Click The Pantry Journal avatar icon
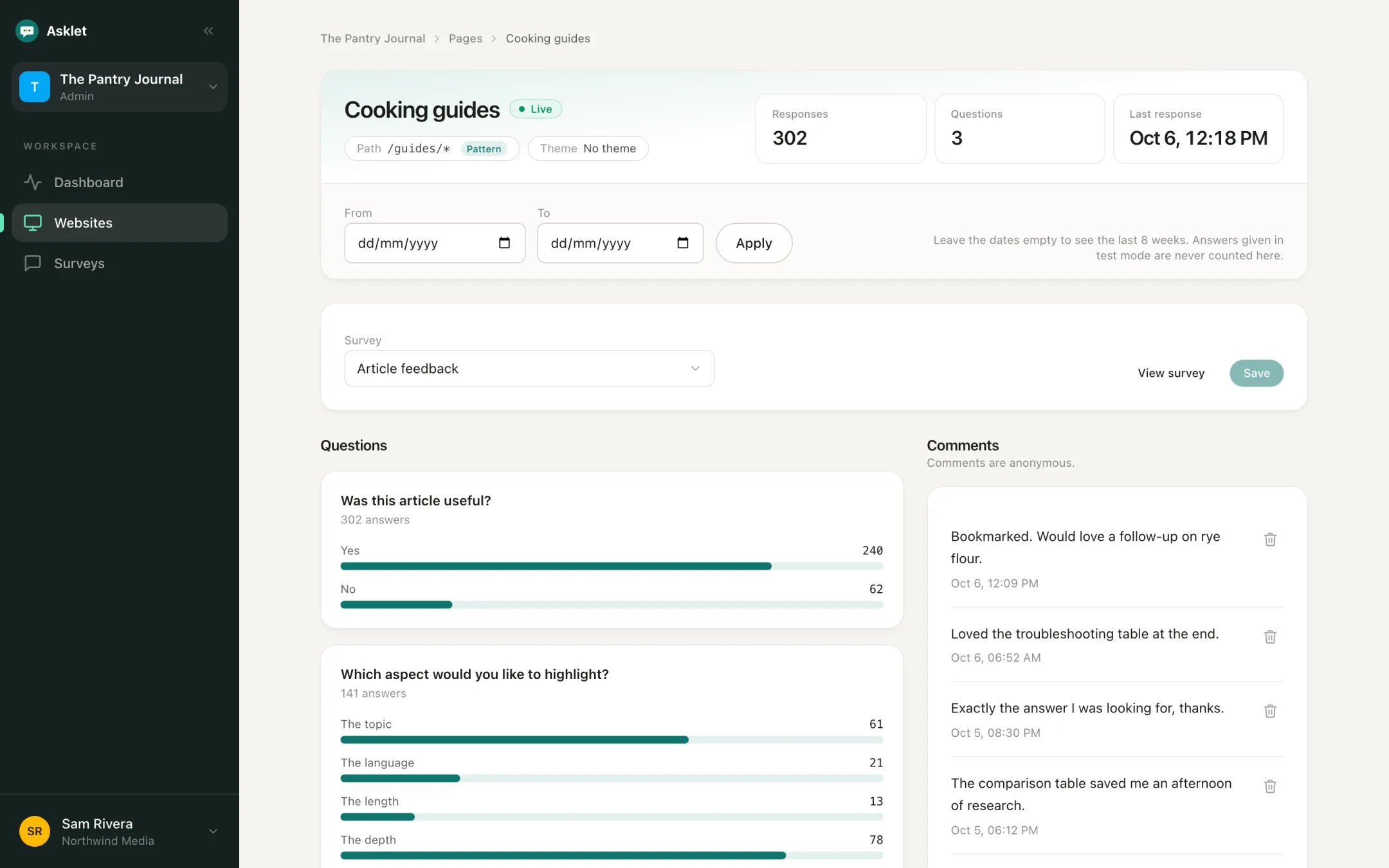This screenshot has height=868, width=1389. [35, 87]
